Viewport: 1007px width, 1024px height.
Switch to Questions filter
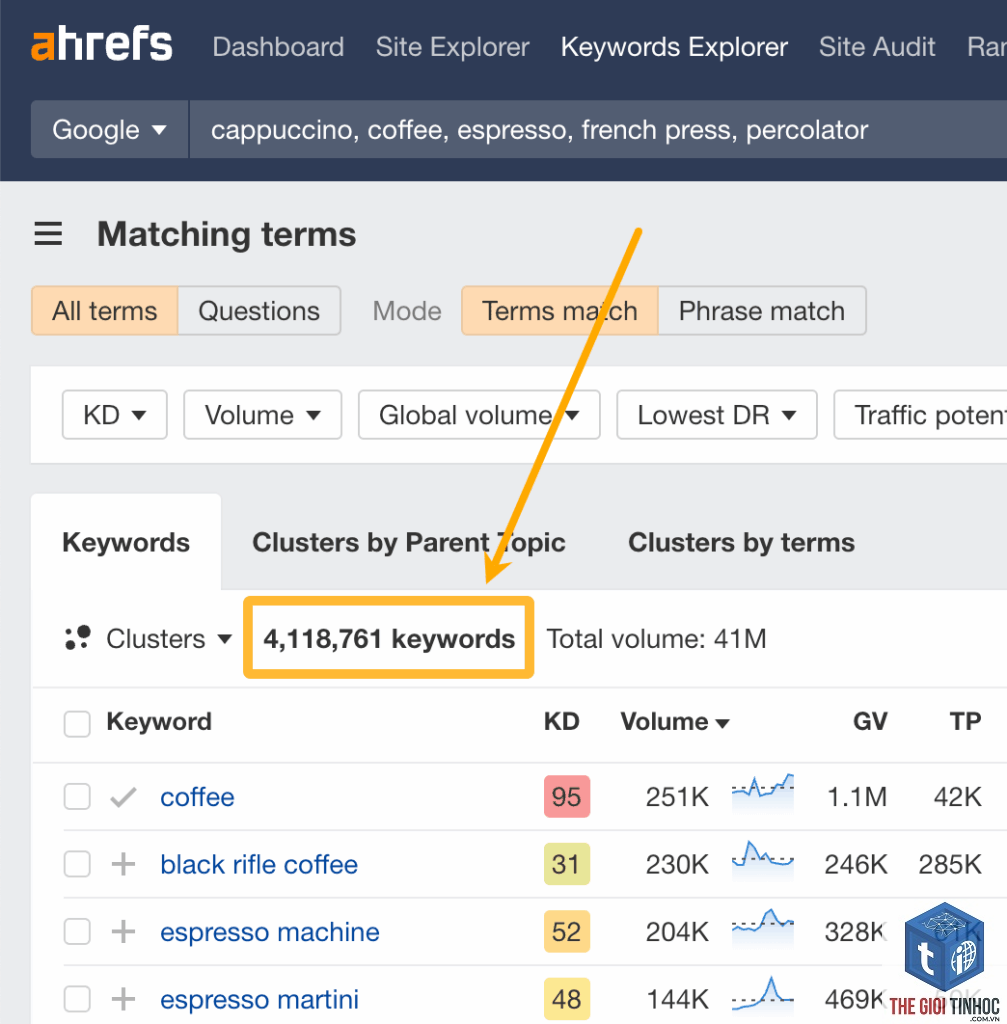pos(259,311)
